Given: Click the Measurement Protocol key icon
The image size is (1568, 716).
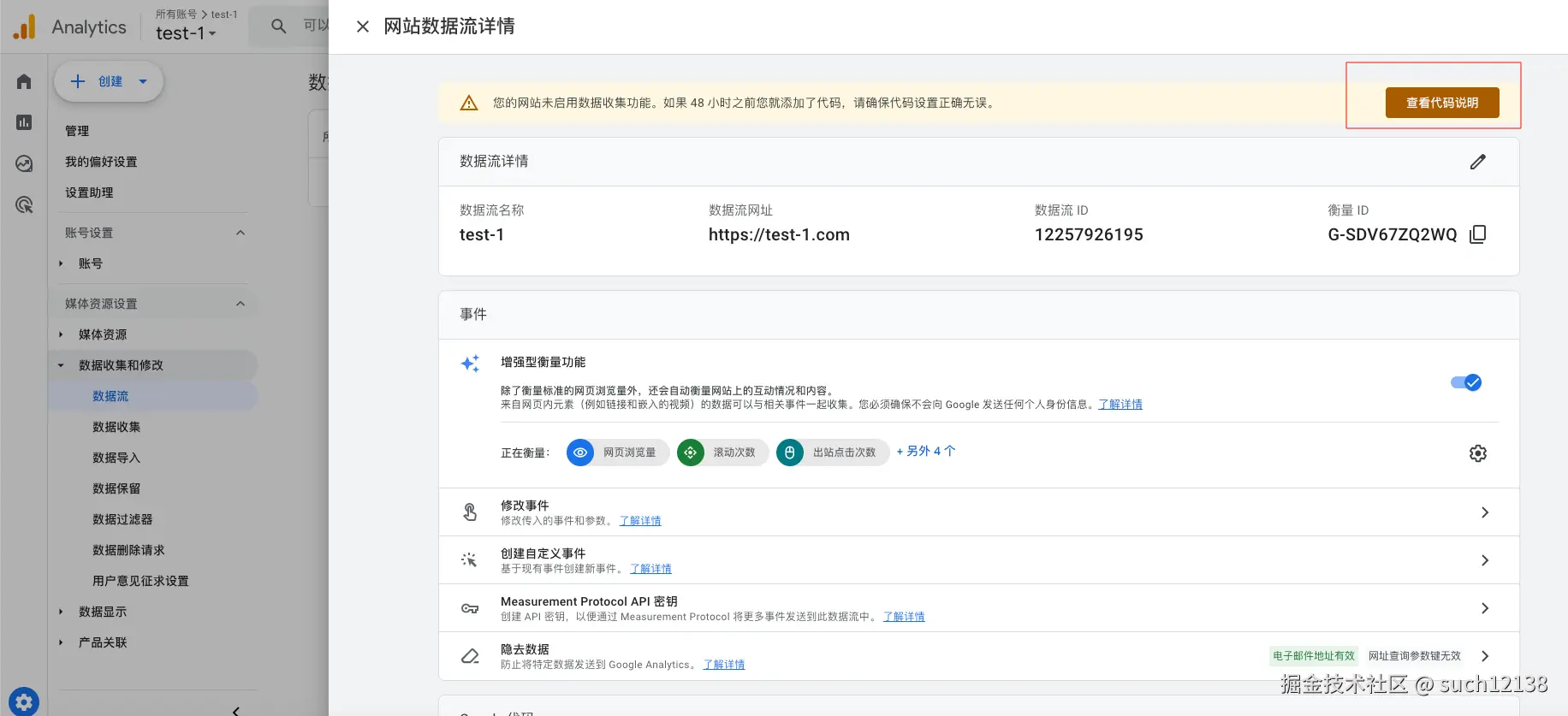Looking at the screenshot, I should [x=470, y=608].
